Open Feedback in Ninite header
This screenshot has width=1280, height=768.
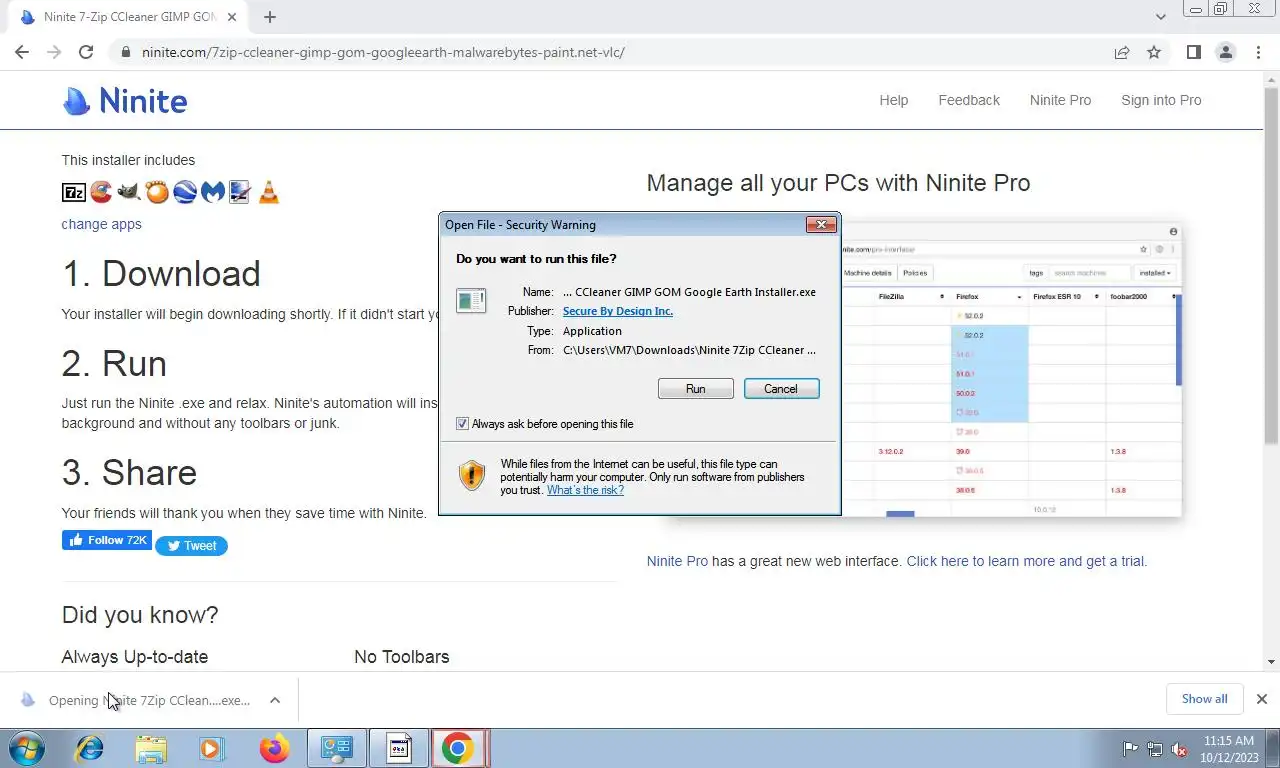click(969, 100)
